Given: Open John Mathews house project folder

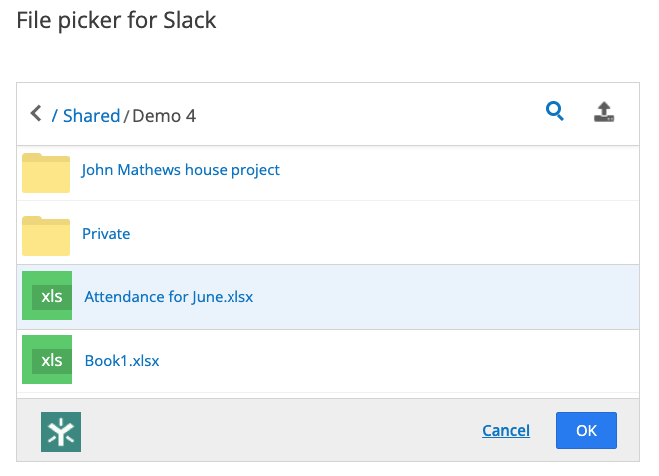Looking at the screenshot, I should pos(180,170).
